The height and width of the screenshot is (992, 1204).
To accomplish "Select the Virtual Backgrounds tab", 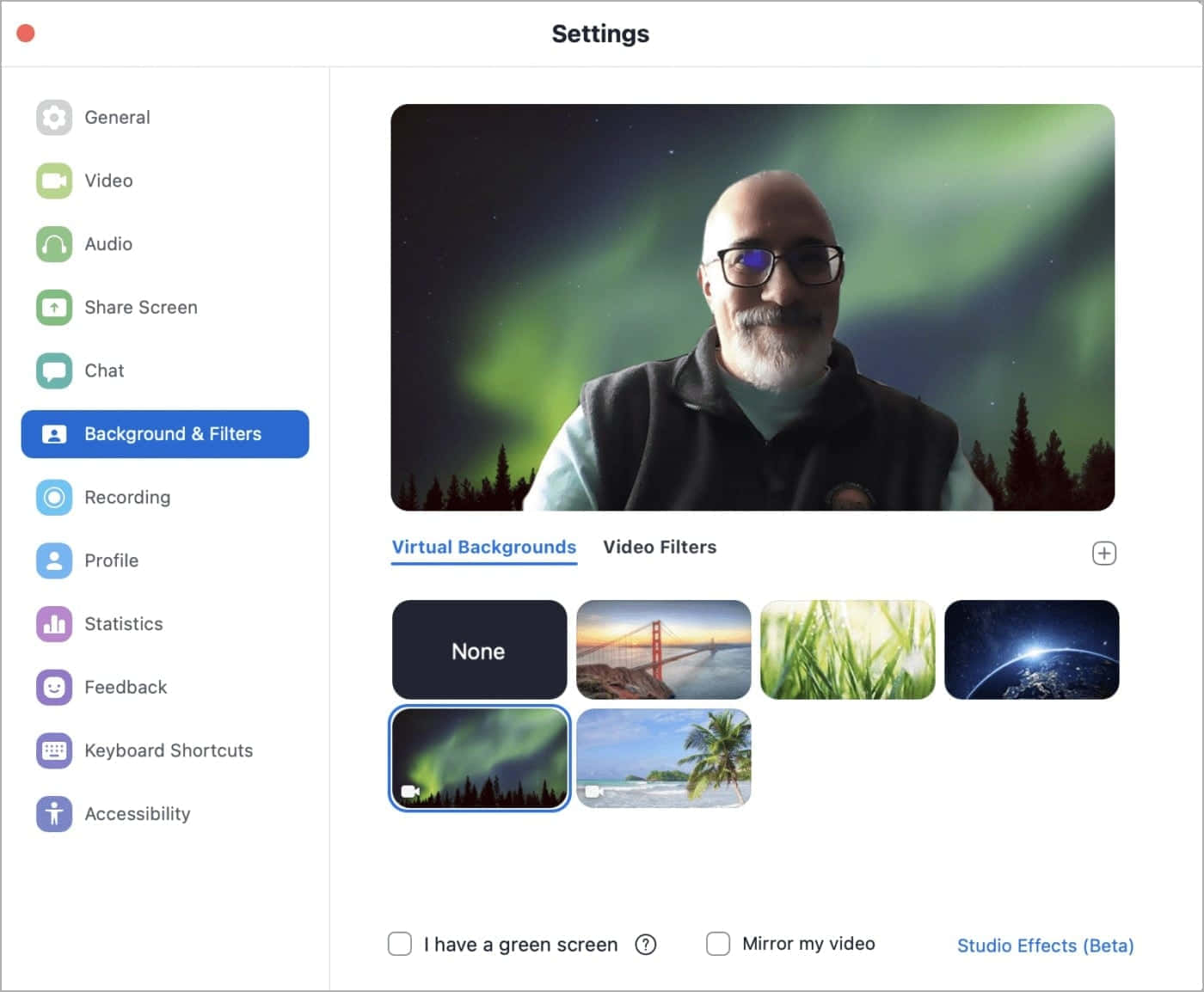I will (484, 548).
